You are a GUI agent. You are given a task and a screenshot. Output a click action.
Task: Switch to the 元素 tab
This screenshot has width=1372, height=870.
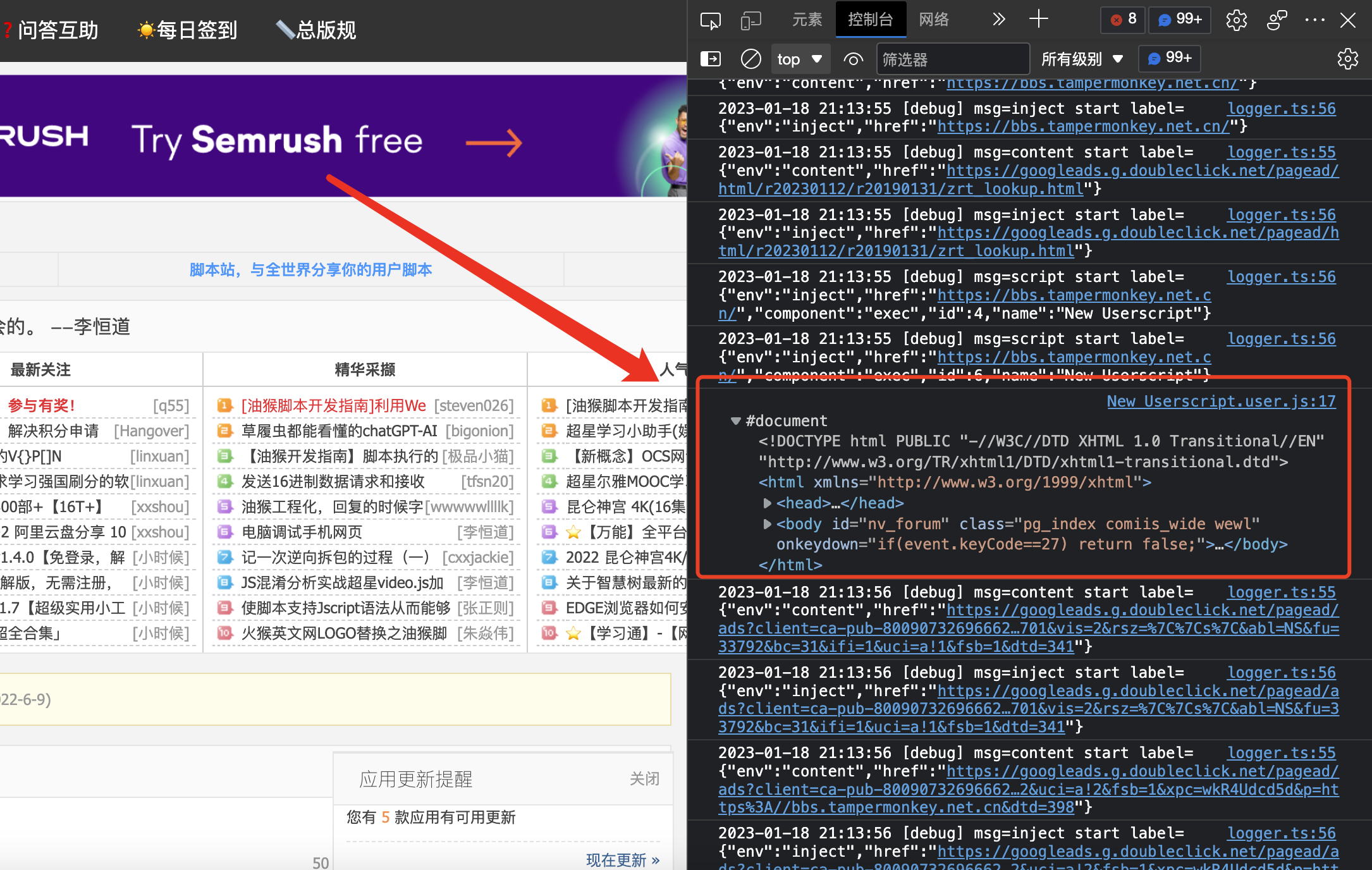807,20
